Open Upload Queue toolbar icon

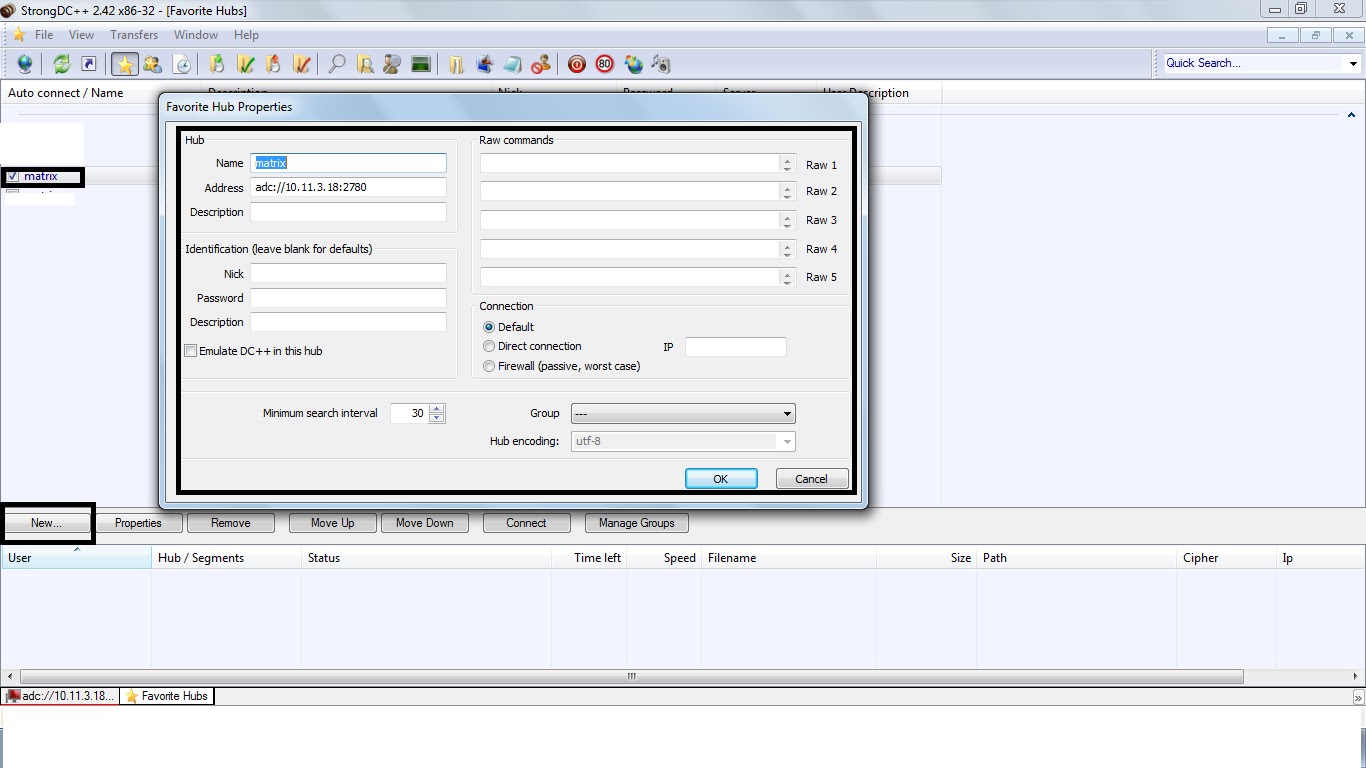coord(273,64)
